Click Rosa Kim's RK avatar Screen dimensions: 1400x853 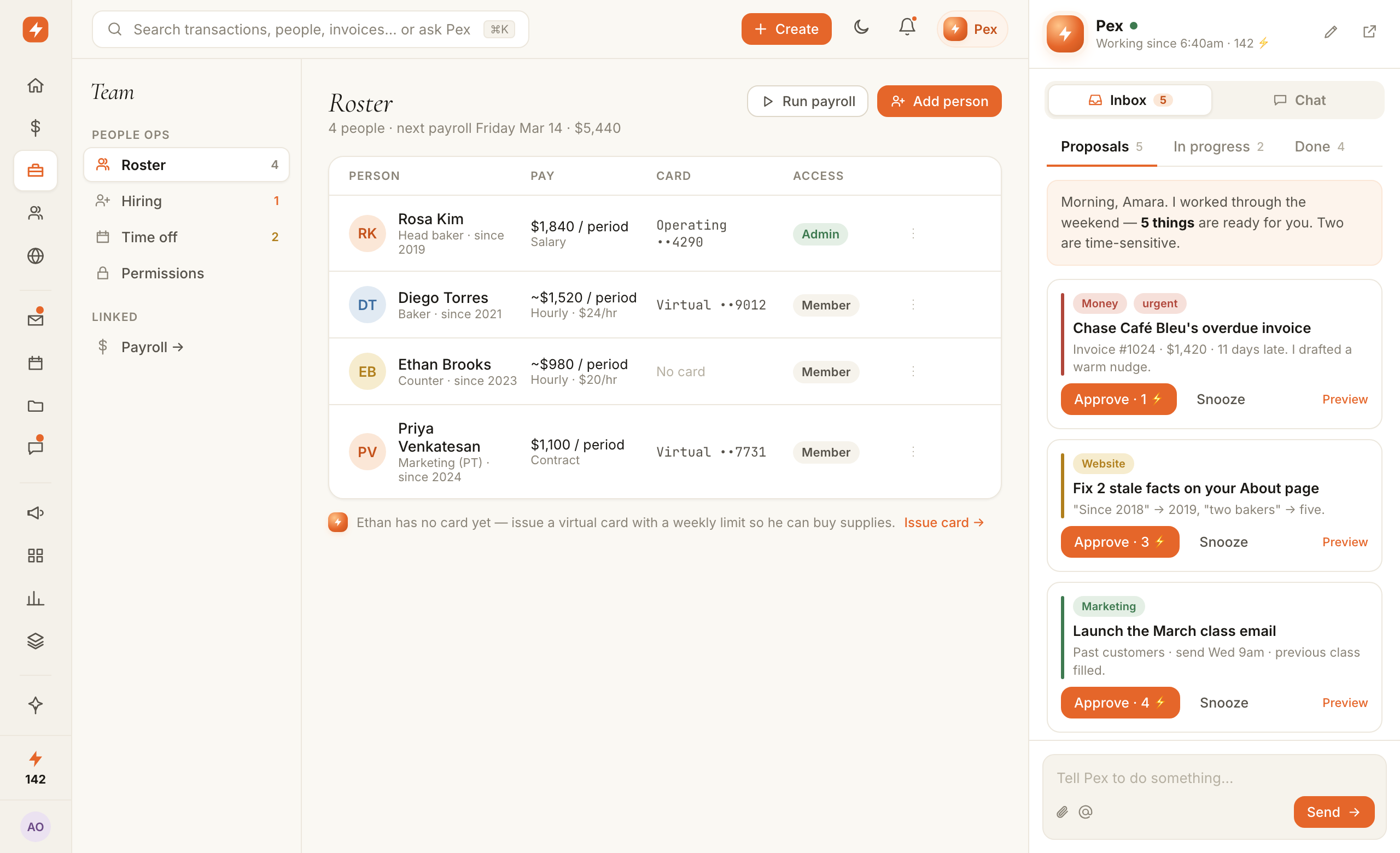[367, 233]
